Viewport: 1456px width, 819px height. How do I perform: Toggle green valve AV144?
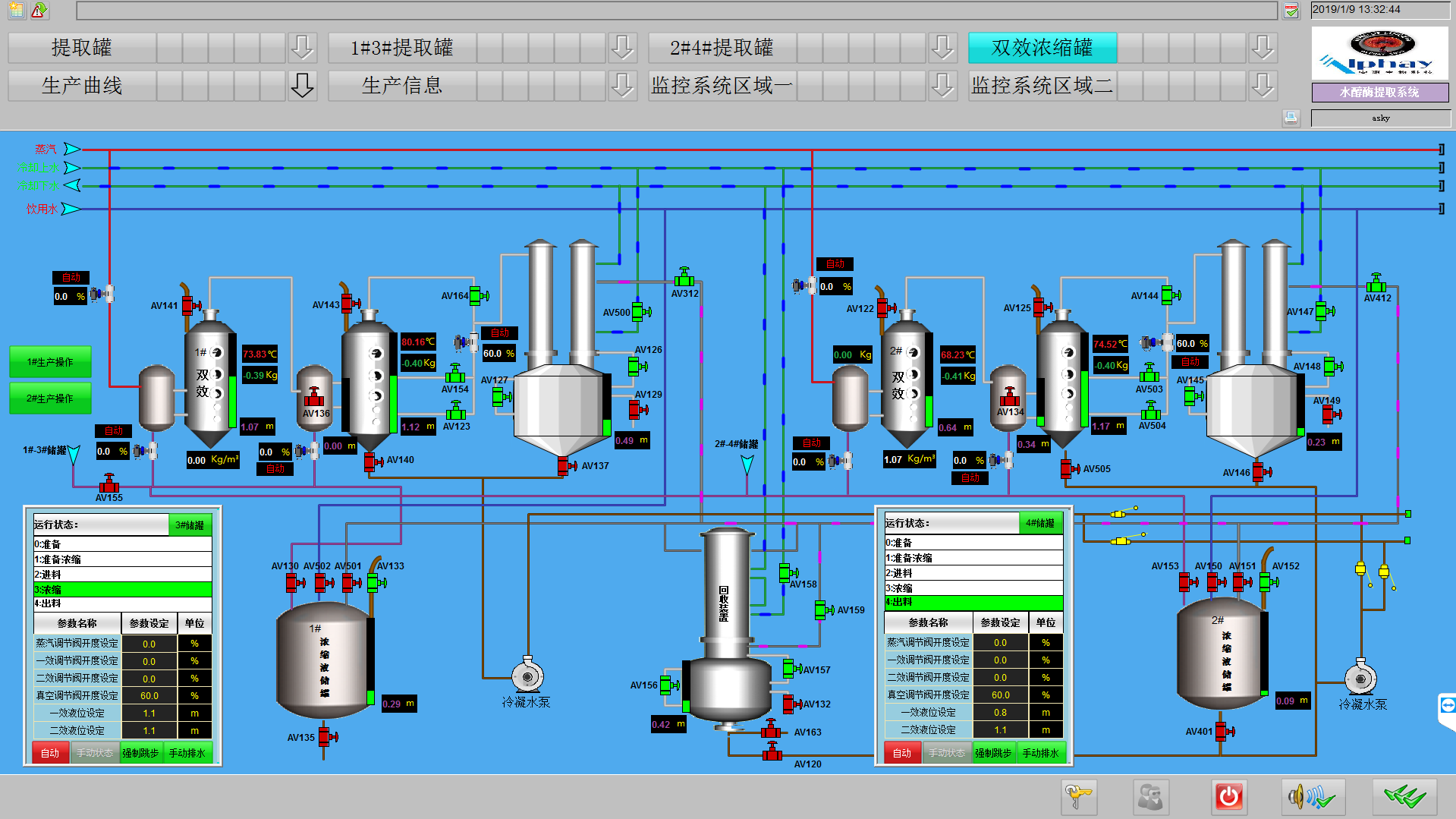(x=1169, y=295)
